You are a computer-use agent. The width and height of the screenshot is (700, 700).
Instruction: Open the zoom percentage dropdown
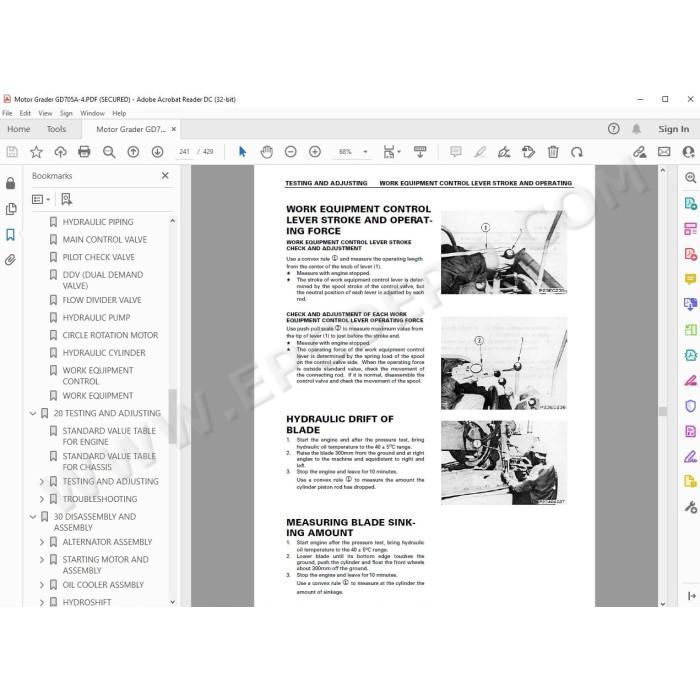pyautogui.click(x=365, y=152)
